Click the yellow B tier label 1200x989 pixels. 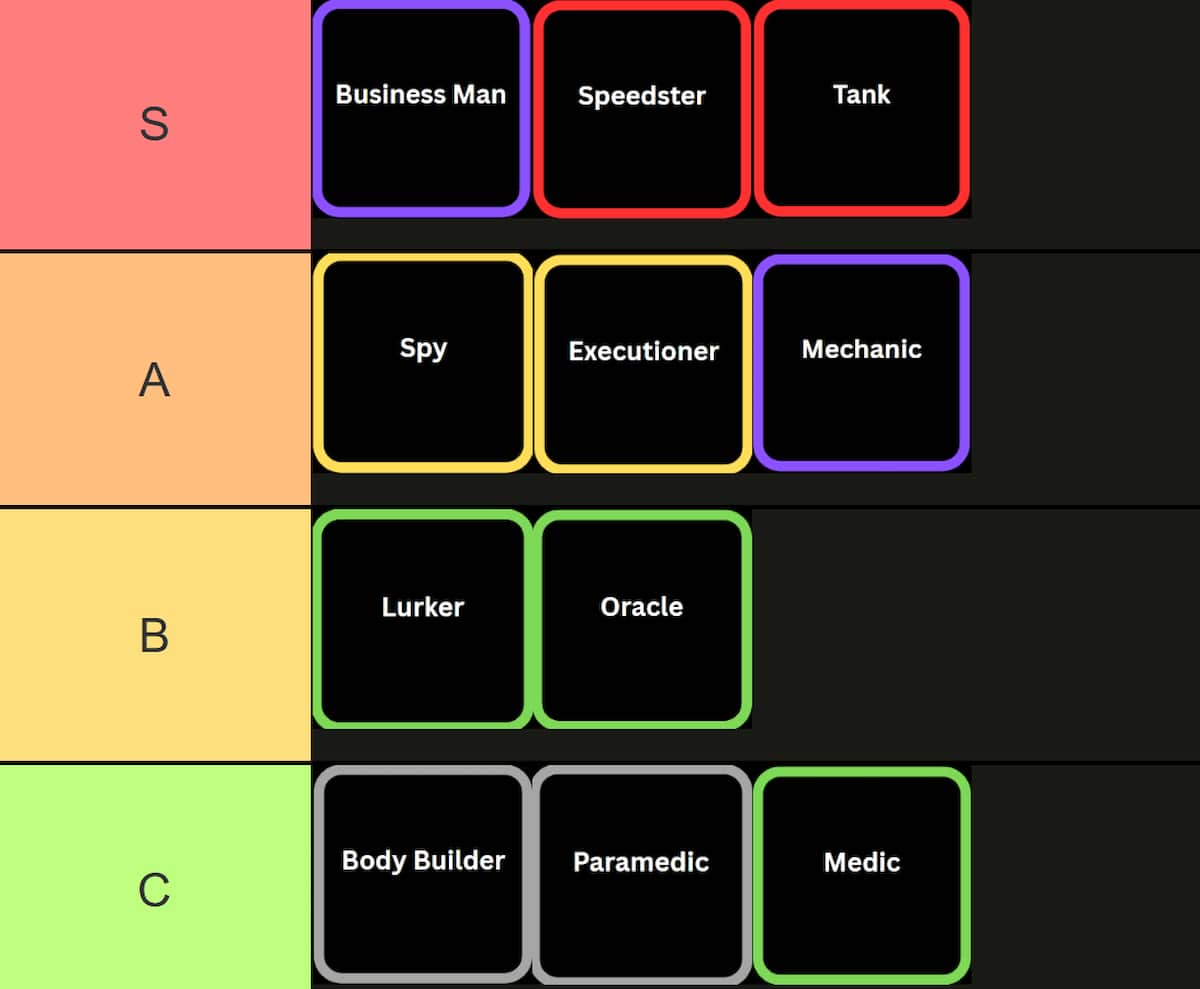click(x=154, y=635)
